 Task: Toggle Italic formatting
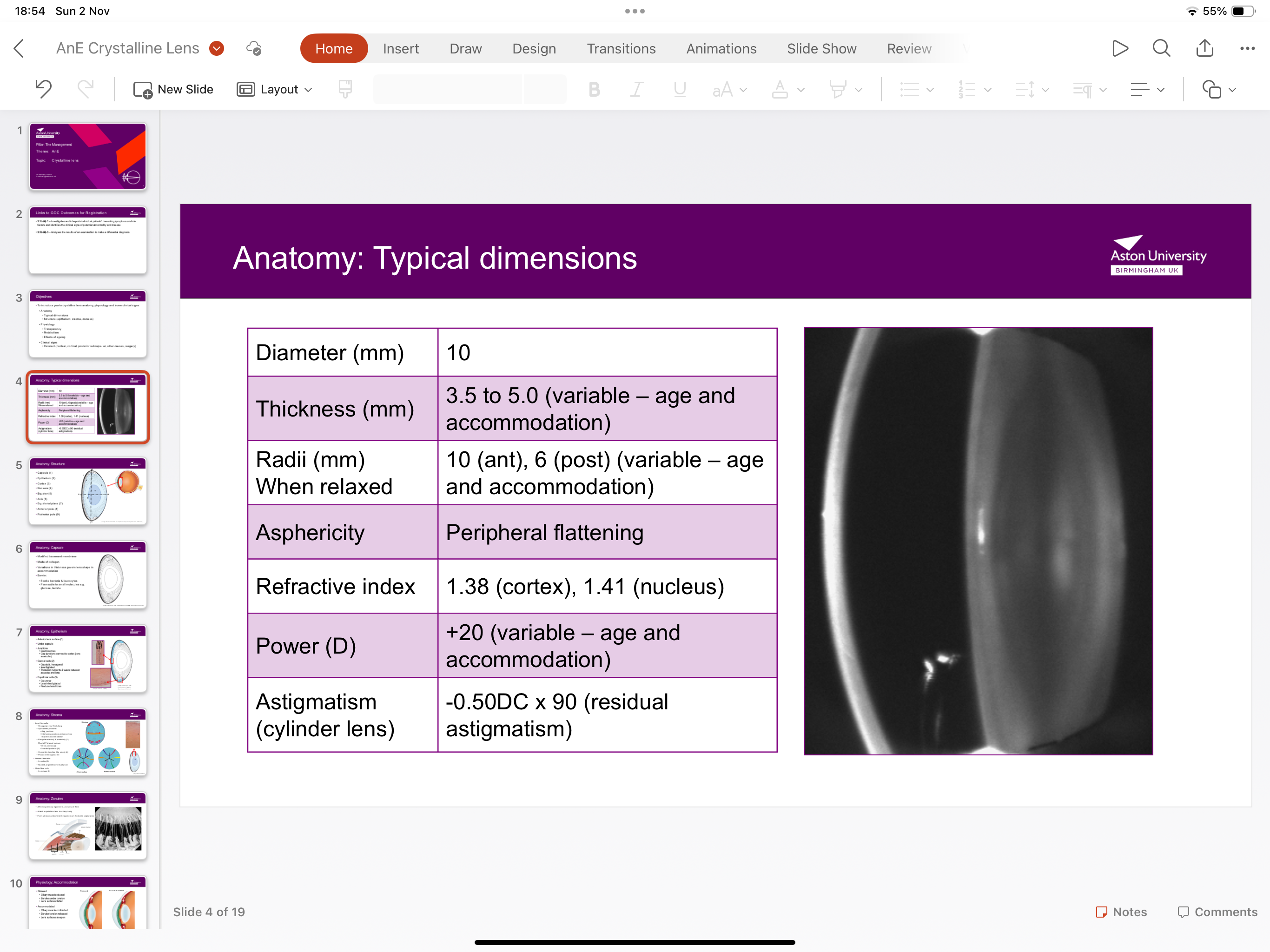click(x=636, y=90)
